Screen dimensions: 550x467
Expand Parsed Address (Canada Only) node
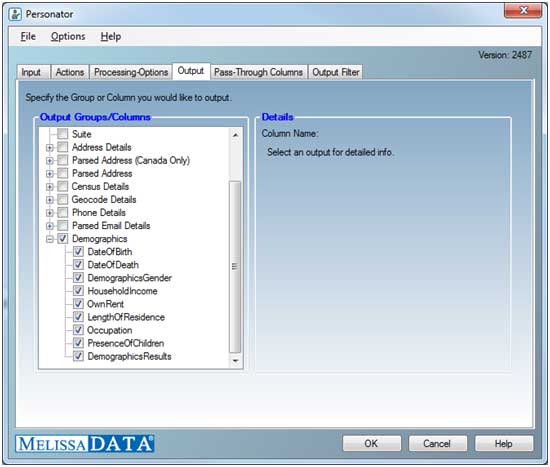coord(49,161)
